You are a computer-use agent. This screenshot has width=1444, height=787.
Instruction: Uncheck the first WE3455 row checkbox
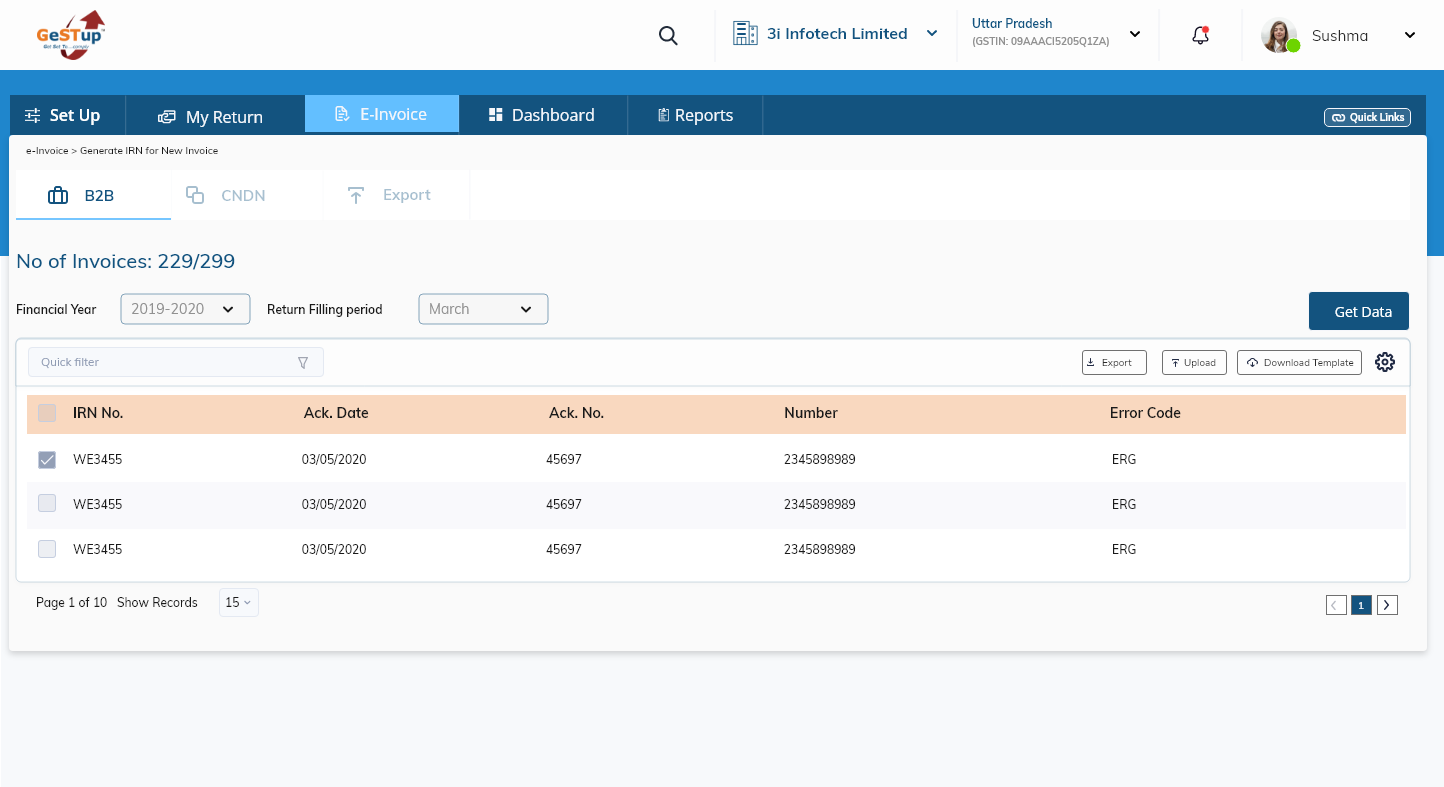tap(47, 460)
